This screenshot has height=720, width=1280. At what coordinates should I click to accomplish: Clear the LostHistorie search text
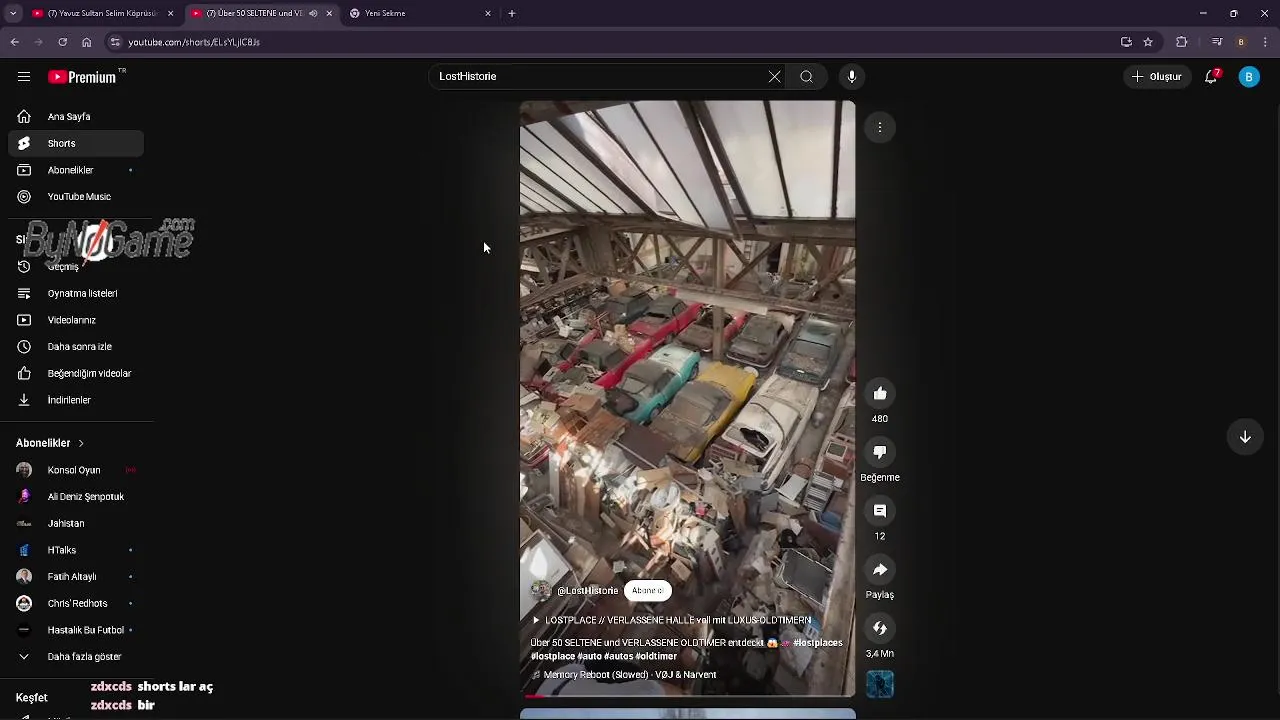(x=774, y=77)
